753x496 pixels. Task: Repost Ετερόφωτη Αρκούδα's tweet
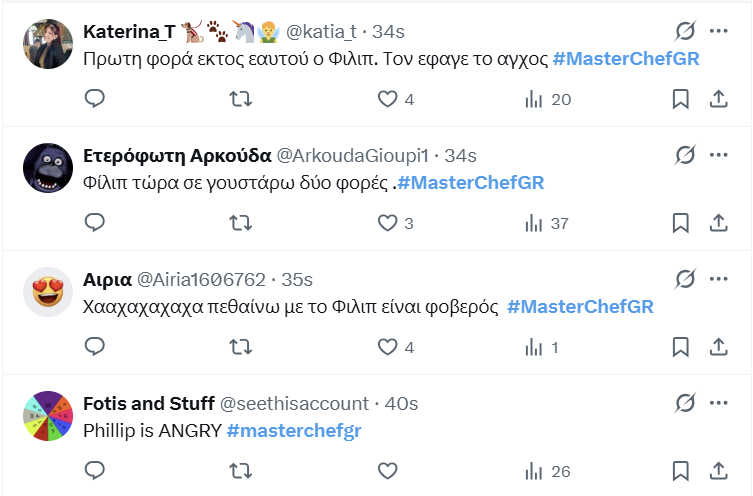tap(241, 222)
